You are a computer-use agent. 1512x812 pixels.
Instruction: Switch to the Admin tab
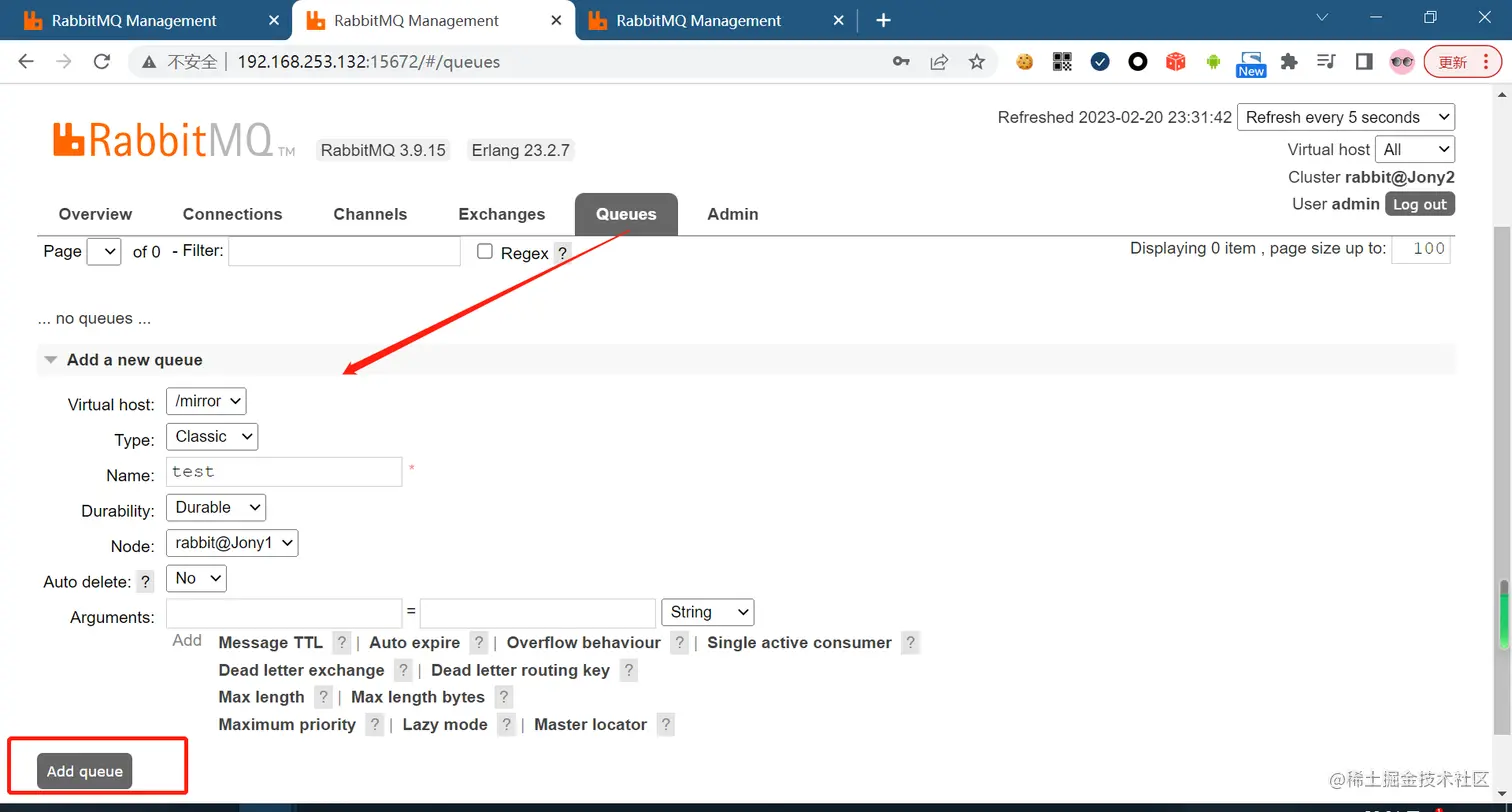(x=733, y=214)
